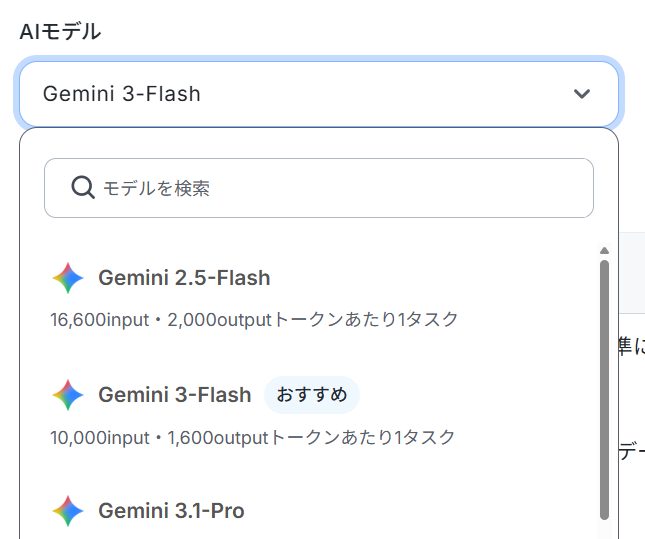Focus the モデルを検索 search field
This screenshot has height=539, width=645.
pyautogui.click(x=319, y=188)
